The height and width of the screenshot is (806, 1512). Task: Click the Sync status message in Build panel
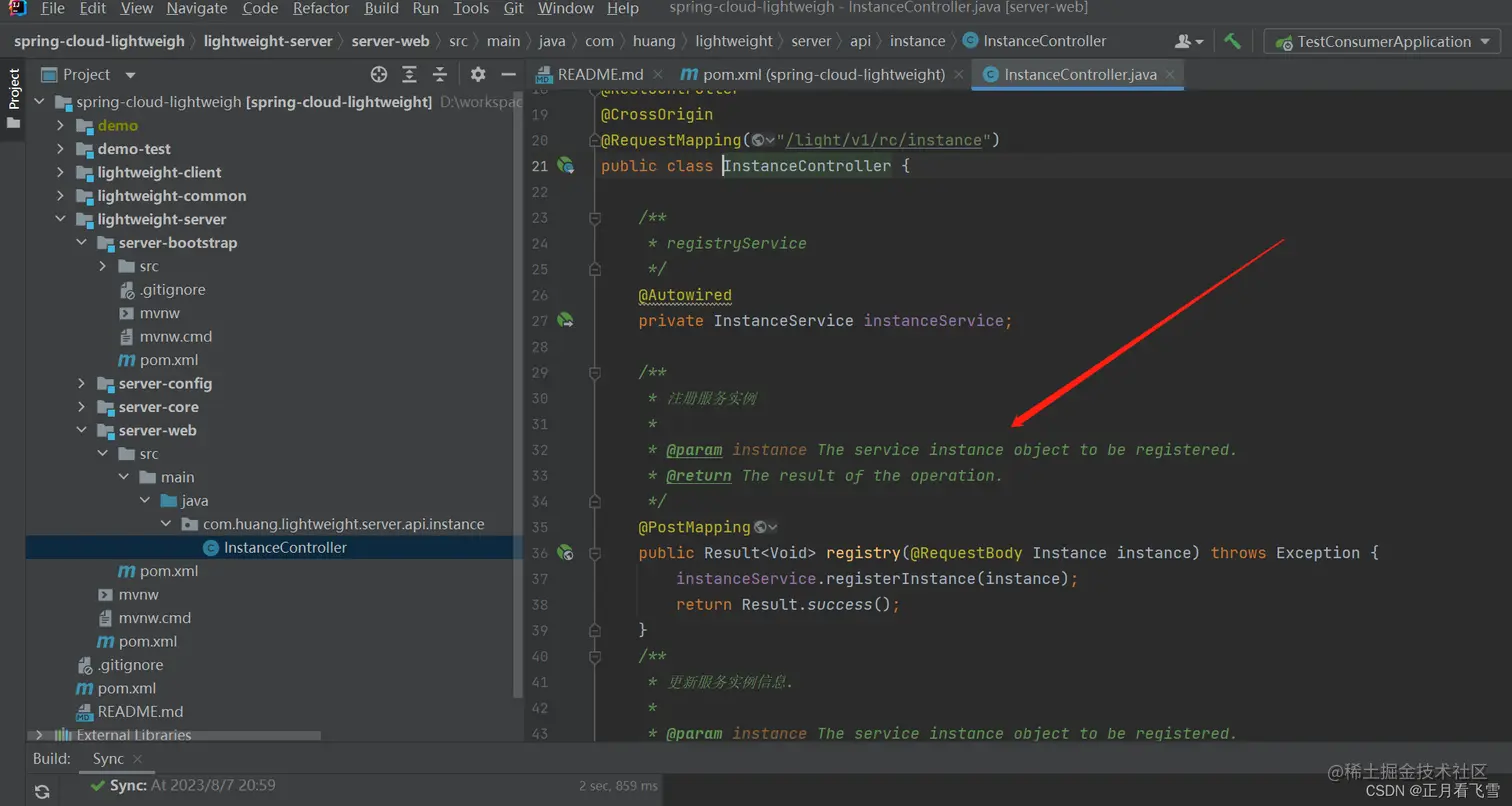pos(182,786)
